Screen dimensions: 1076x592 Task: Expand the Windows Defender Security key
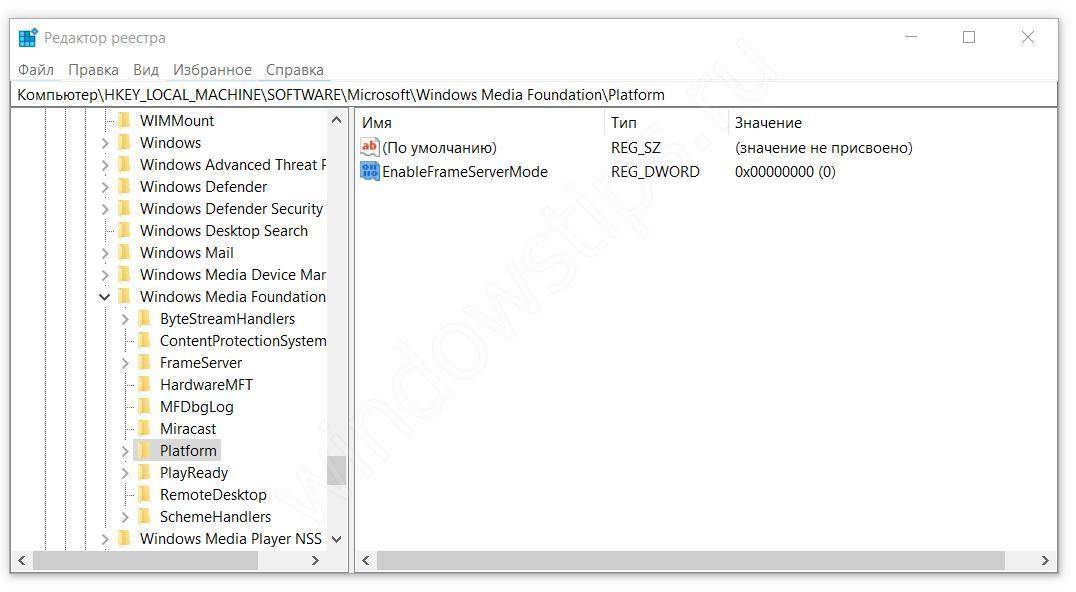pos(105,209)
